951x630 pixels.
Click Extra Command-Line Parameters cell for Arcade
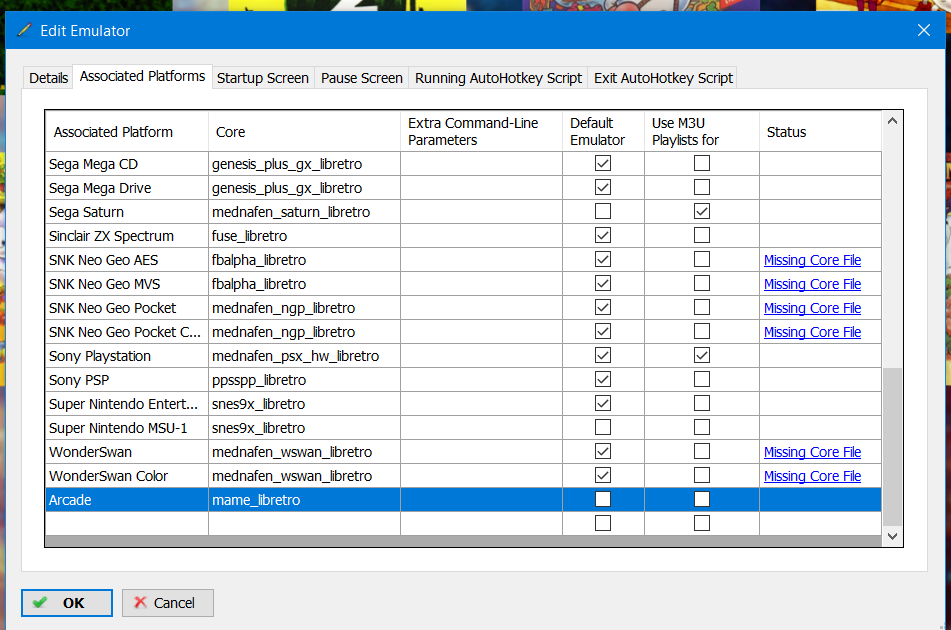pyautogui.click(x=482, y=500)
